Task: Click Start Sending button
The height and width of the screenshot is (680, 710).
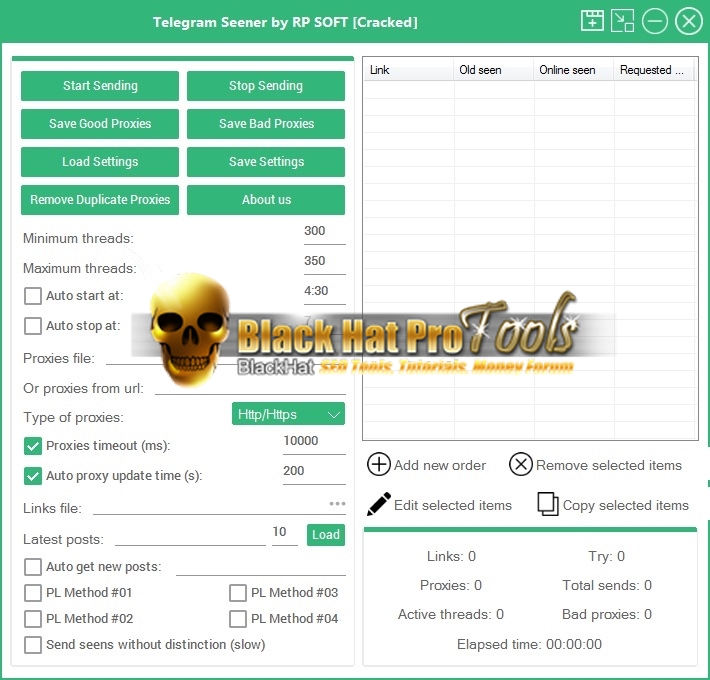Action: pyautogui.click(x=100, y=86)
